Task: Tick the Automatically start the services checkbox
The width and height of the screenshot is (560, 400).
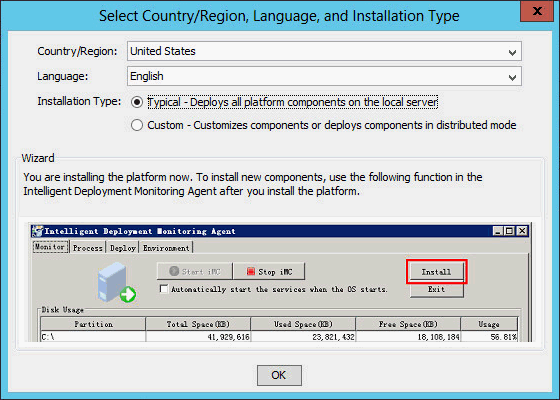Action: pyautogui.click(x=164, y=289)
